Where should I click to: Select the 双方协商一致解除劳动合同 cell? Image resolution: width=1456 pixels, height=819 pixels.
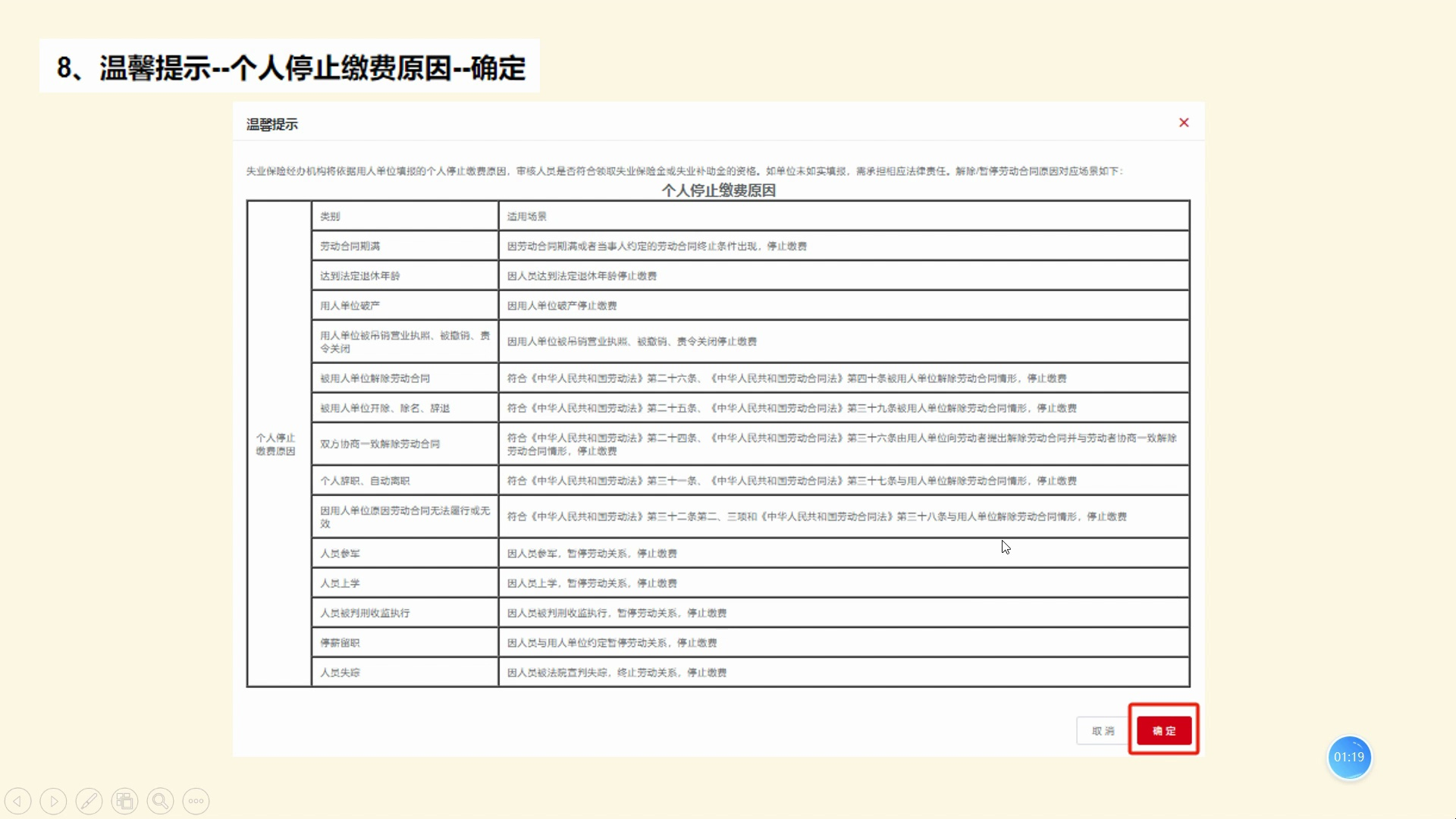(404, 444)
